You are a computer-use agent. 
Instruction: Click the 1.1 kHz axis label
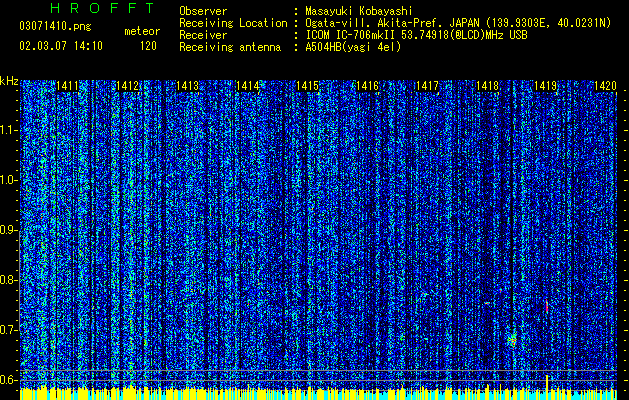(x=8, y=130)
